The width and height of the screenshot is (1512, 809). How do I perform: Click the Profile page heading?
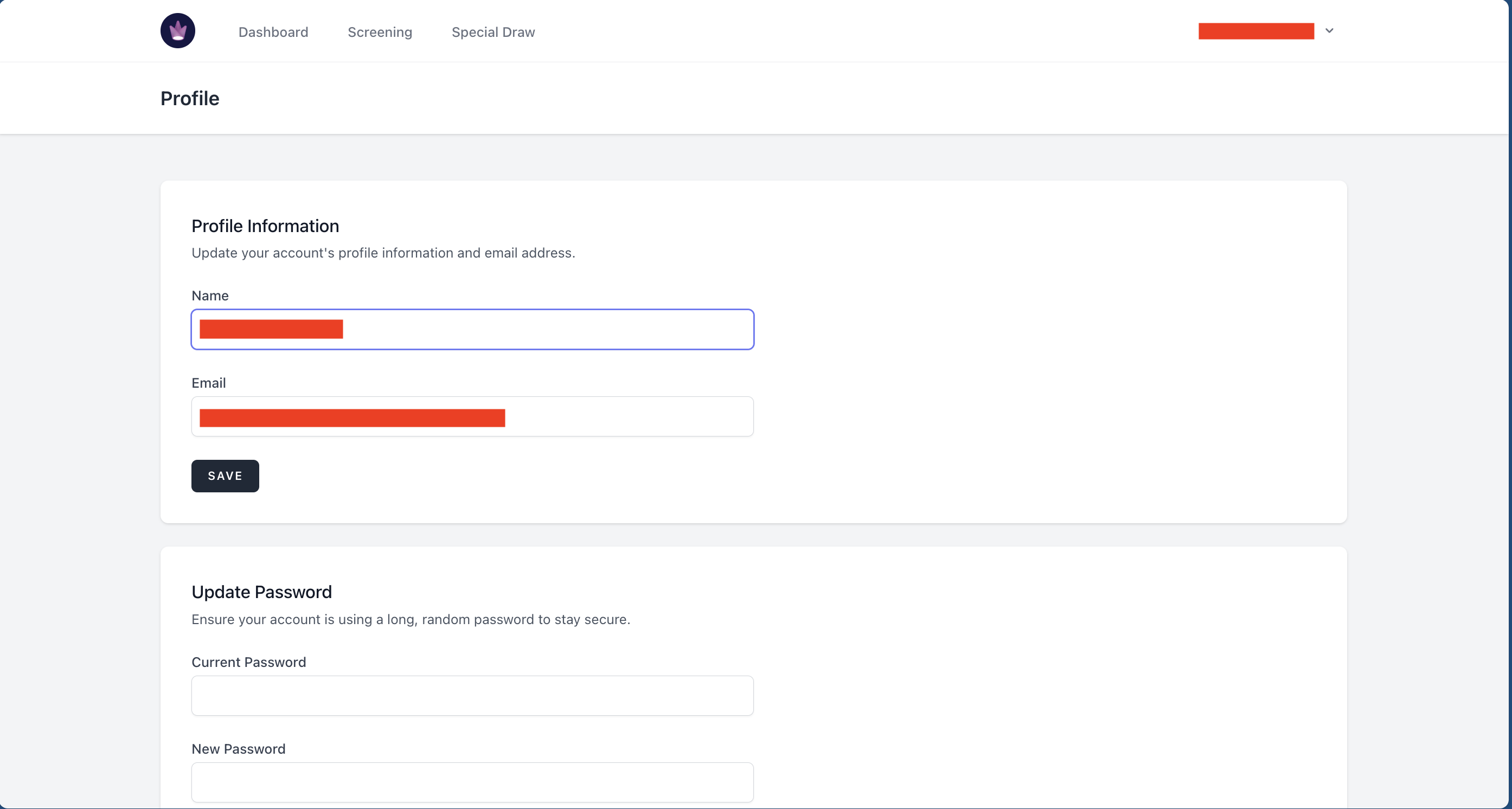click(x=190, y=99)
